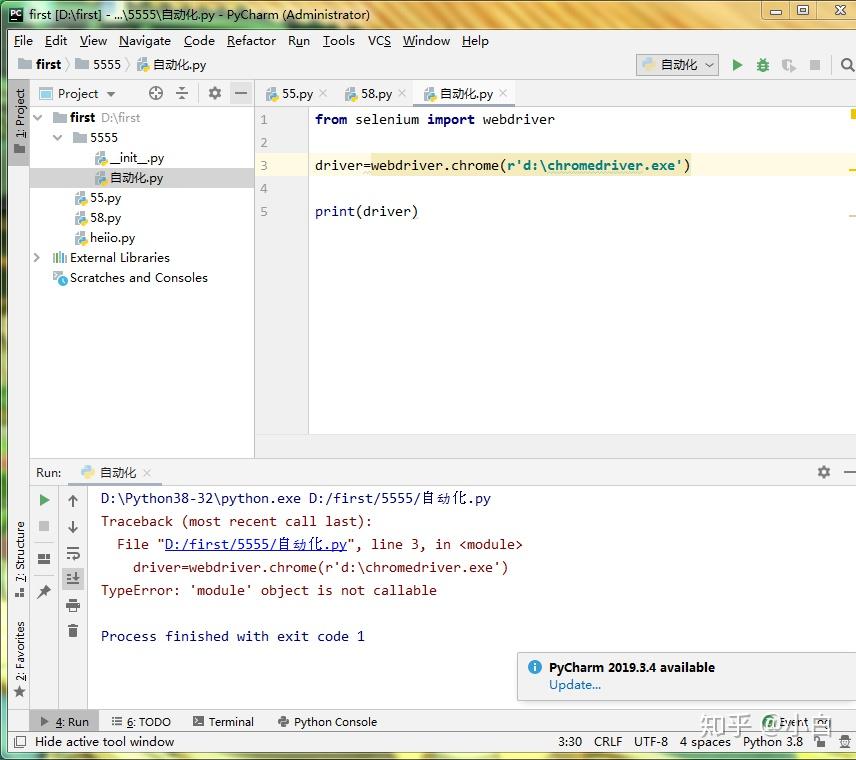Select heiio.py in project tree
The width and height of the screenshot is (856, 760).
point(112,238)
